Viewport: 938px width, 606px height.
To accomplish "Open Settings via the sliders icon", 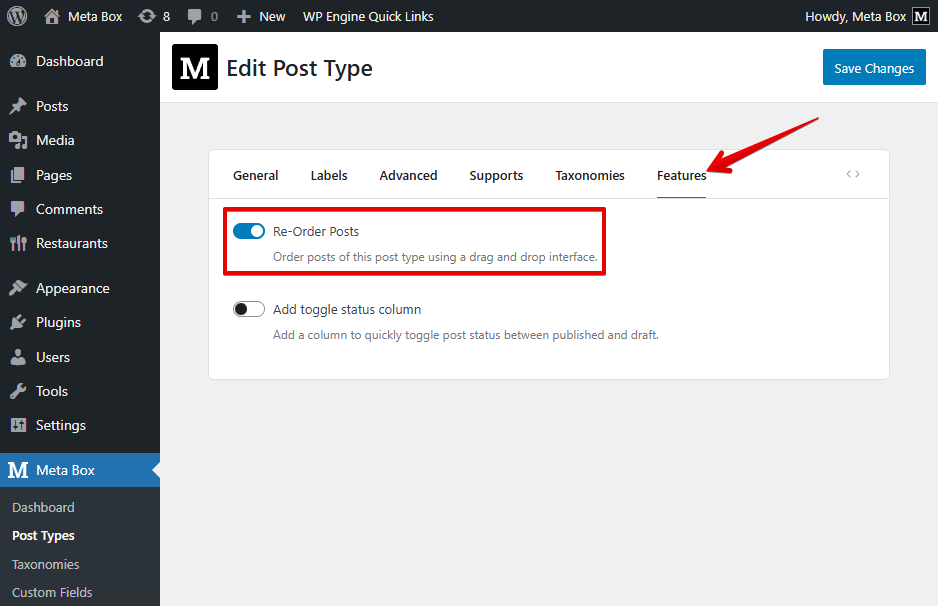I will pos(17,424).
